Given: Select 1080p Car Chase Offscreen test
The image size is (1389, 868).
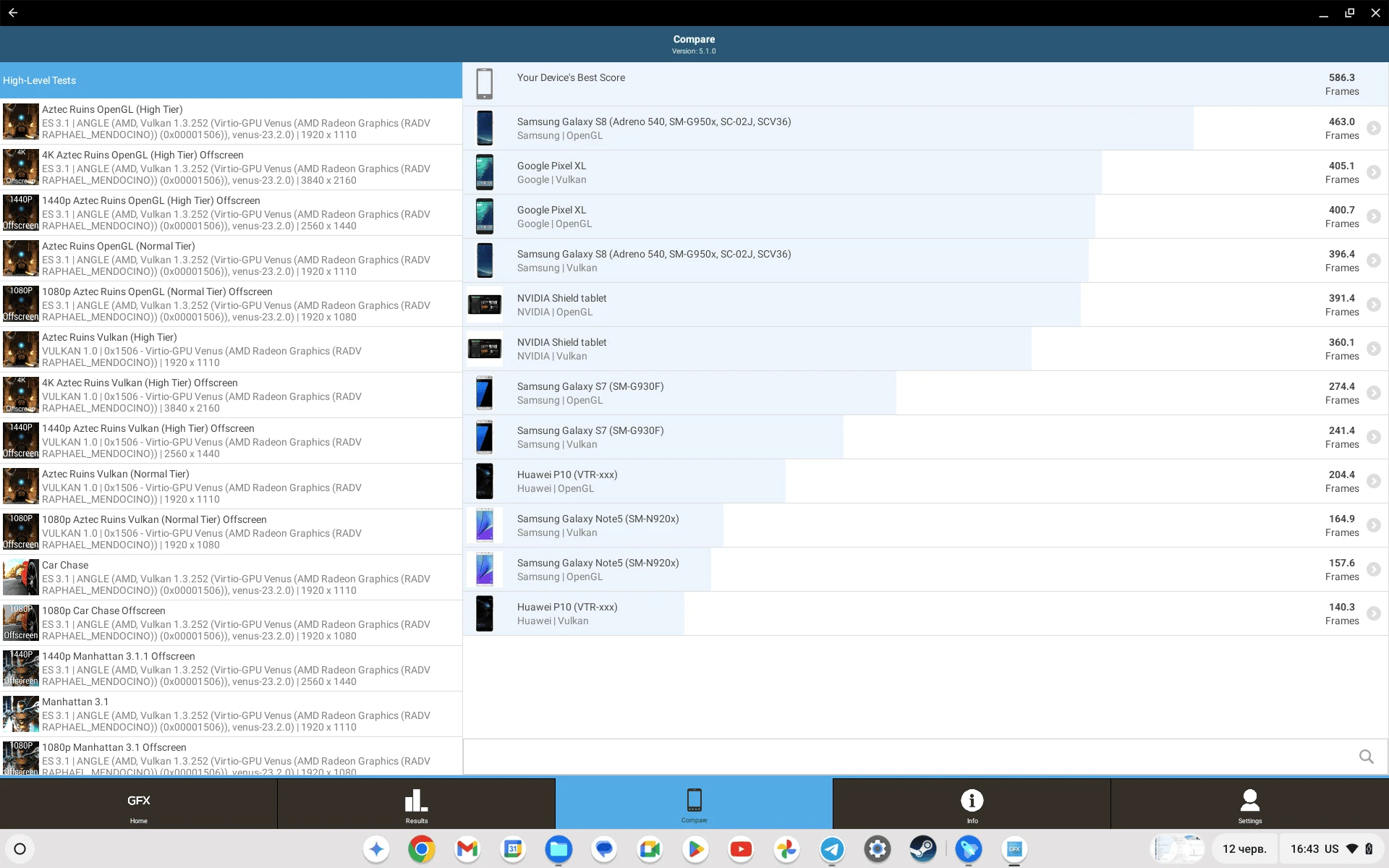Looking at the screenshot, I should tap(231, 623).
